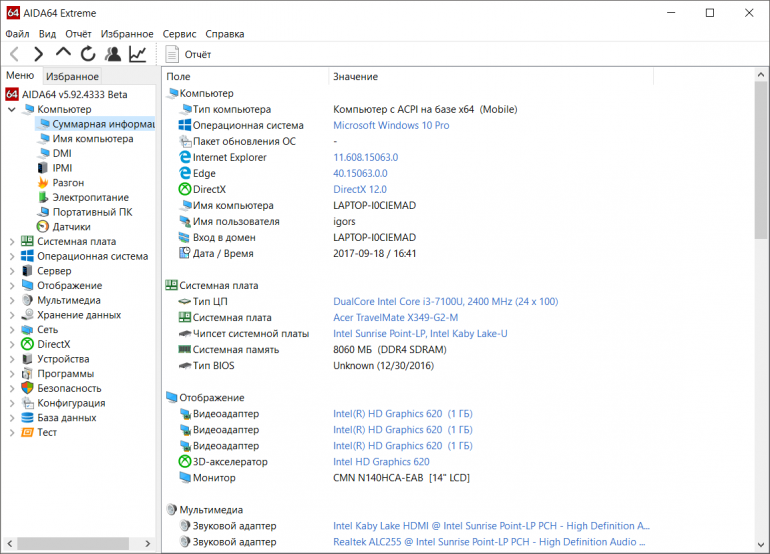Image resolution: width=770 pixels, height=554 pixels.
Task: Click the Сеть network tree icon
Action: click(x=28, y=330)
